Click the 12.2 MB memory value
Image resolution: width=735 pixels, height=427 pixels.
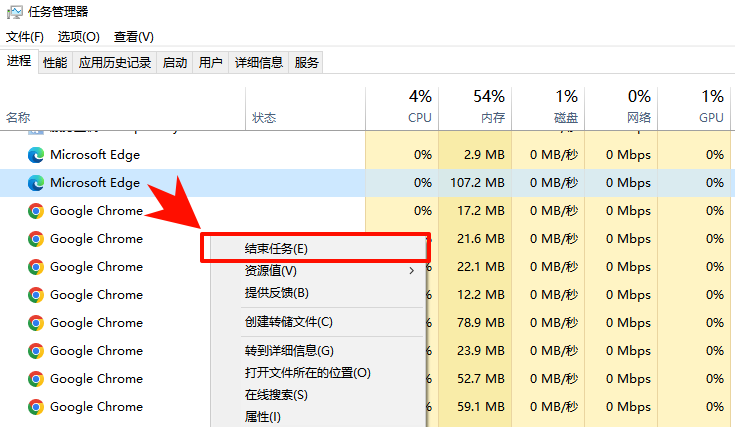(481, 294)
